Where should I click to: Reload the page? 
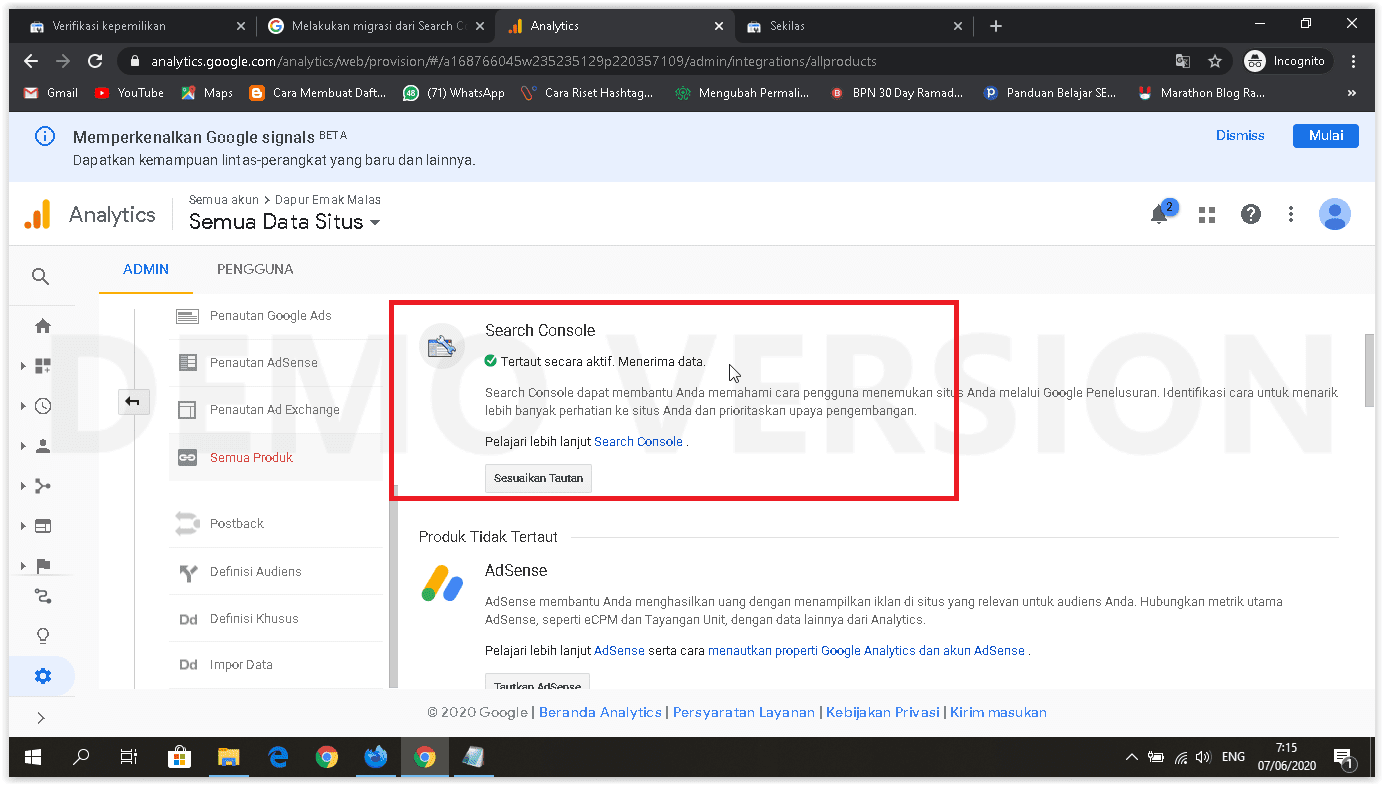click(x=95, y=61)
